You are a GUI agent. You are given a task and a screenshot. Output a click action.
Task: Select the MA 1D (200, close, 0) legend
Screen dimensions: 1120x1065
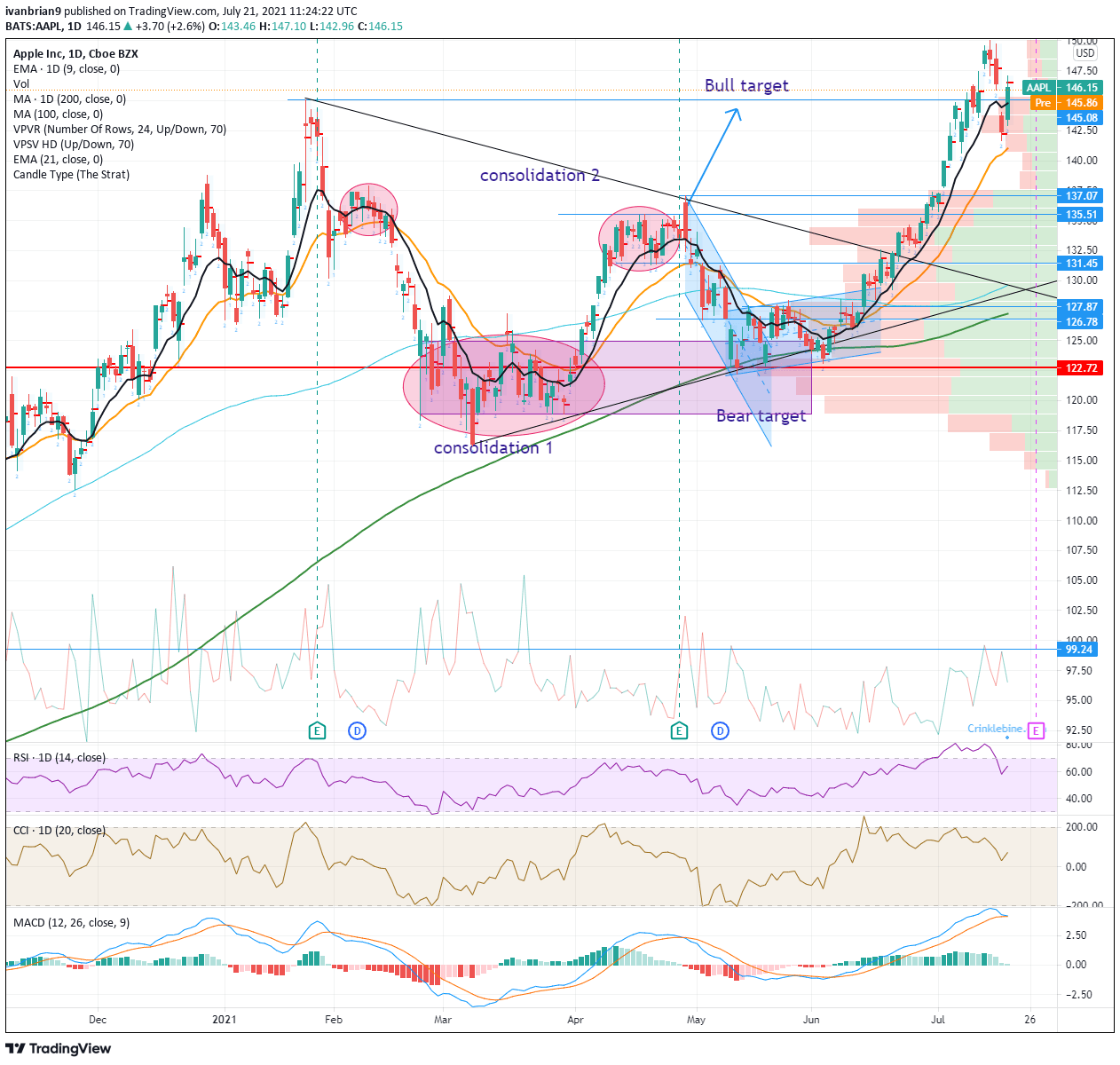69,99
